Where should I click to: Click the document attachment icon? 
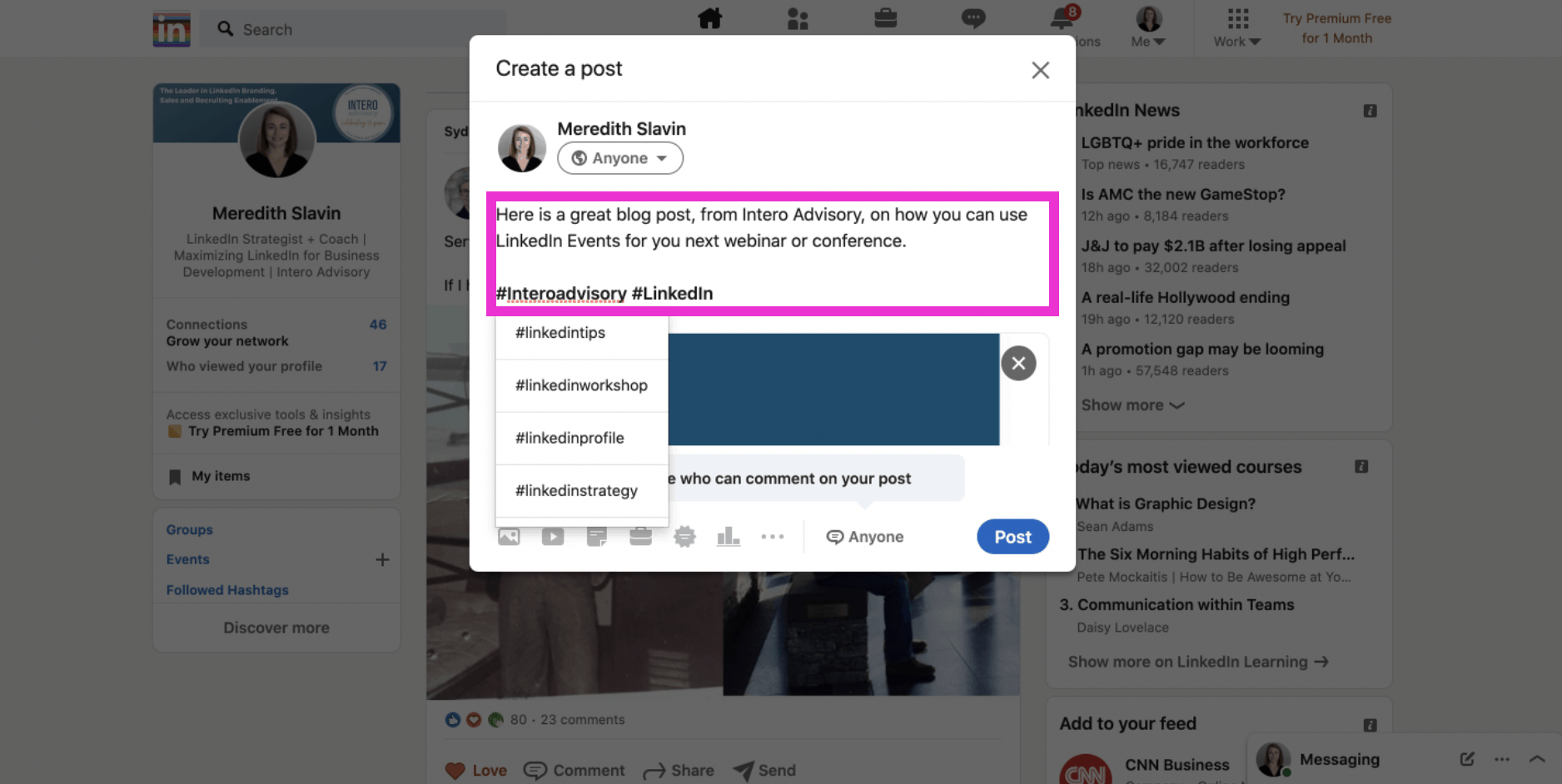tap(596, 537)
